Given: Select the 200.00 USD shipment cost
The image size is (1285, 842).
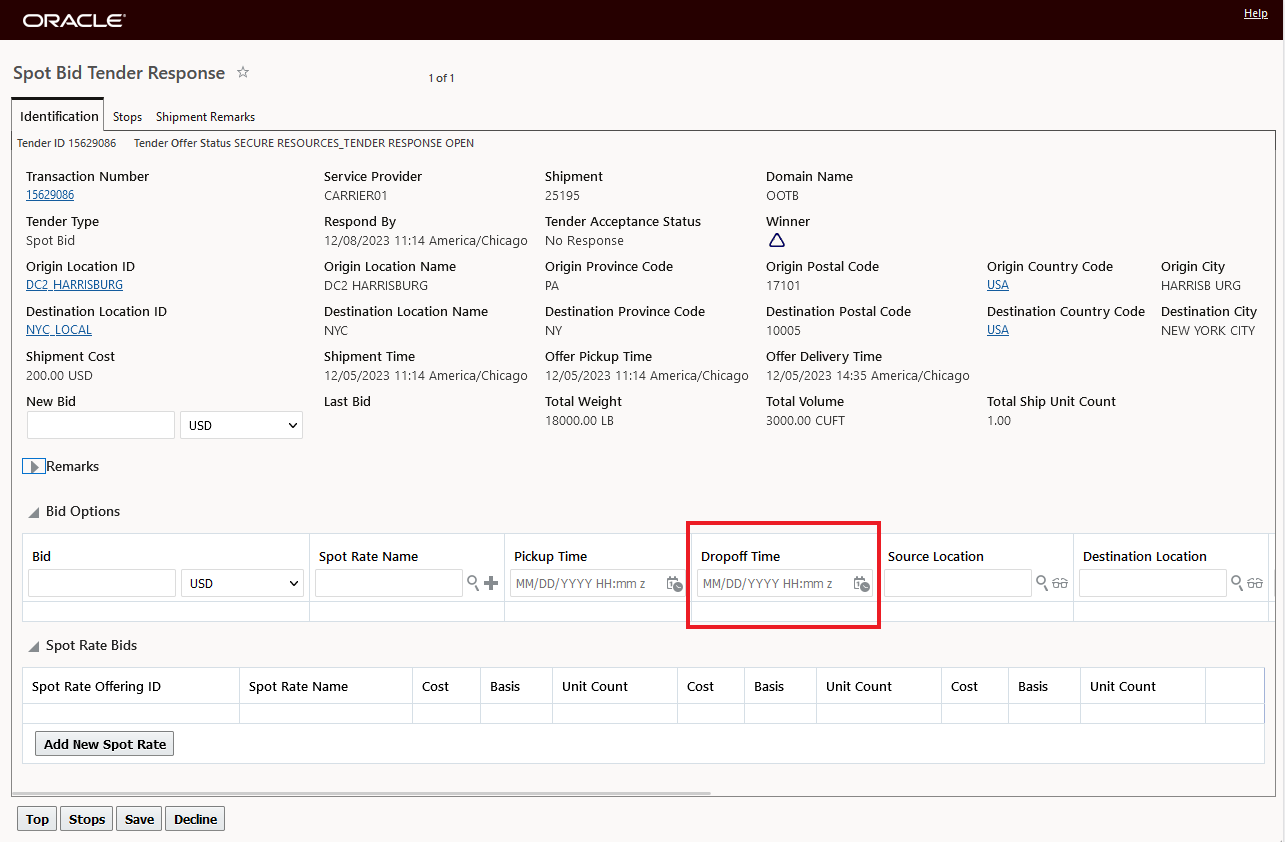Looking at the screenshot, I should 59,375.
